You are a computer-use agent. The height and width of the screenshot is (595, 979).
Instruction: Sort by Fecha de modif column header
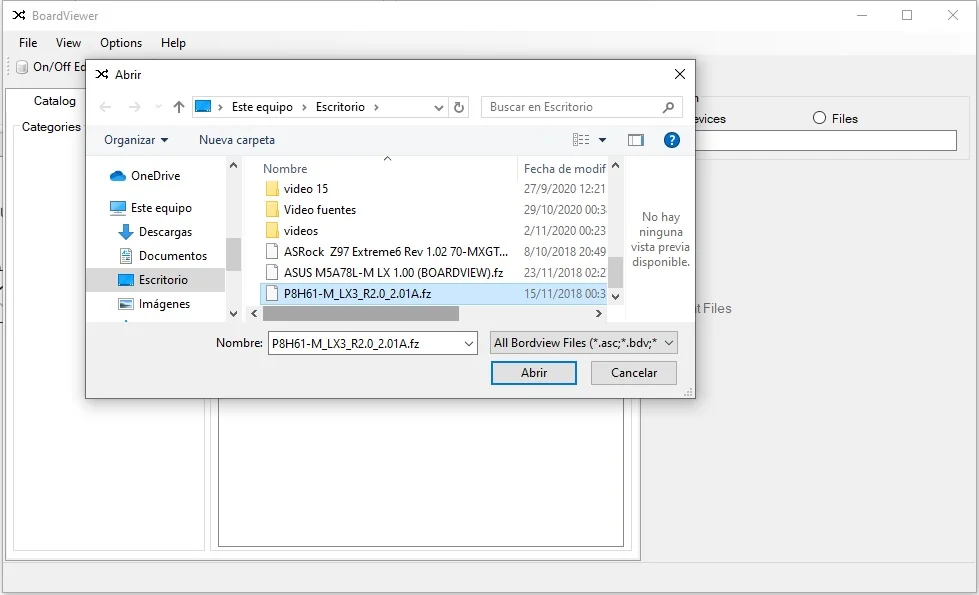pyautogui.click(x=563, y=169)
